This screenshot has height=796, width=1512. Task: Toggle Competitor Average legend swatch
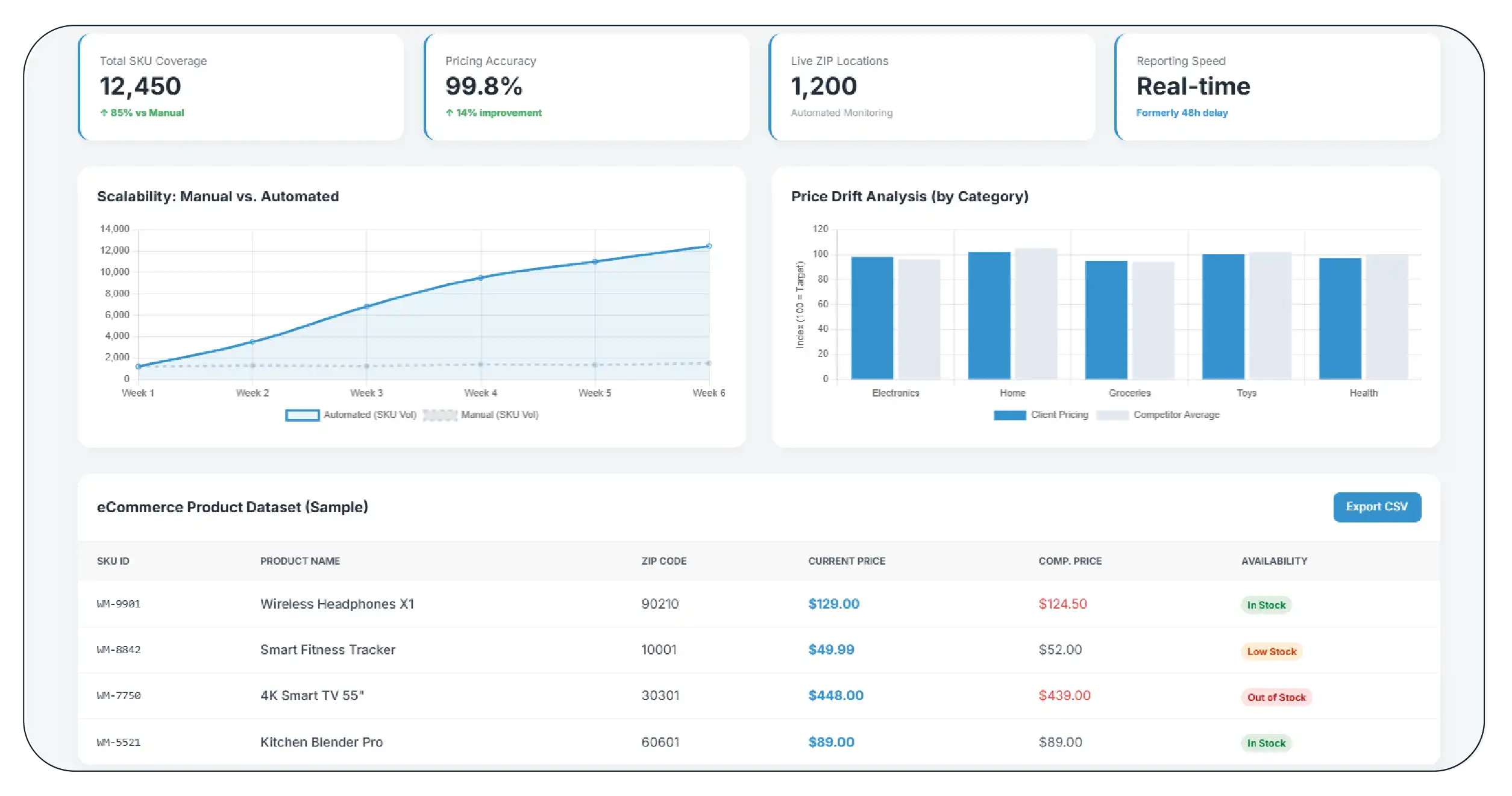coord(1112,415)
